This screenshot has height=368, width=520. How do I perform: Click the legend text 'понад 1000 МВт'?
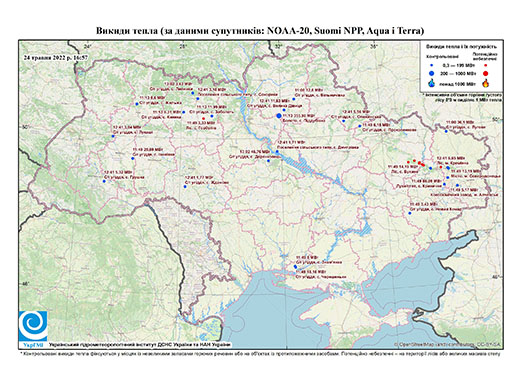pyautogui.click(x=457, y=83)
